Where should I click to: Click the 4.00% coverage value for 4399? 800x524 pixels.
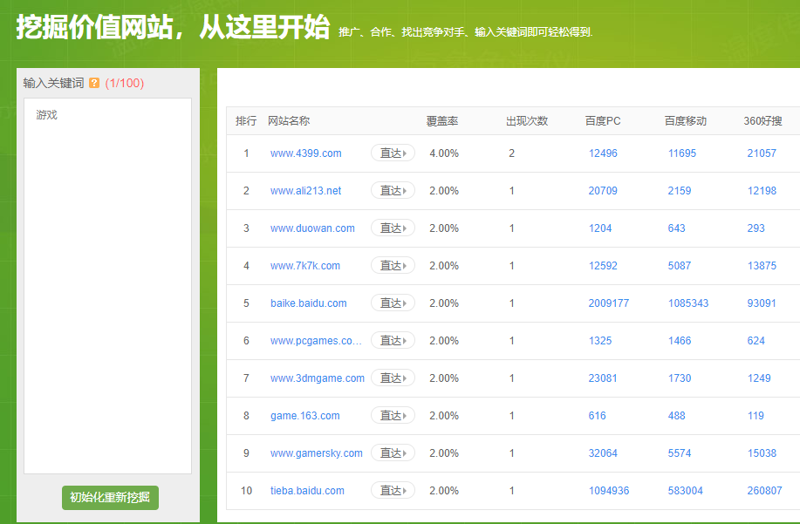(x=444, y=153)
